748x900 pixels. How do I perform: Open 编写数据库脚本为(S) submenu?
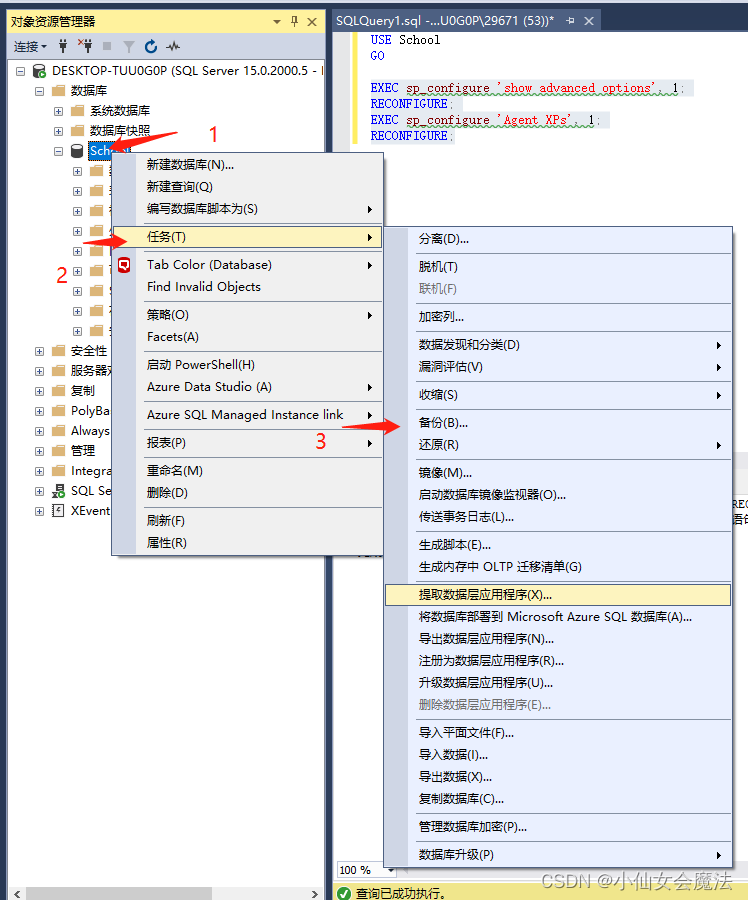point(248,209)
